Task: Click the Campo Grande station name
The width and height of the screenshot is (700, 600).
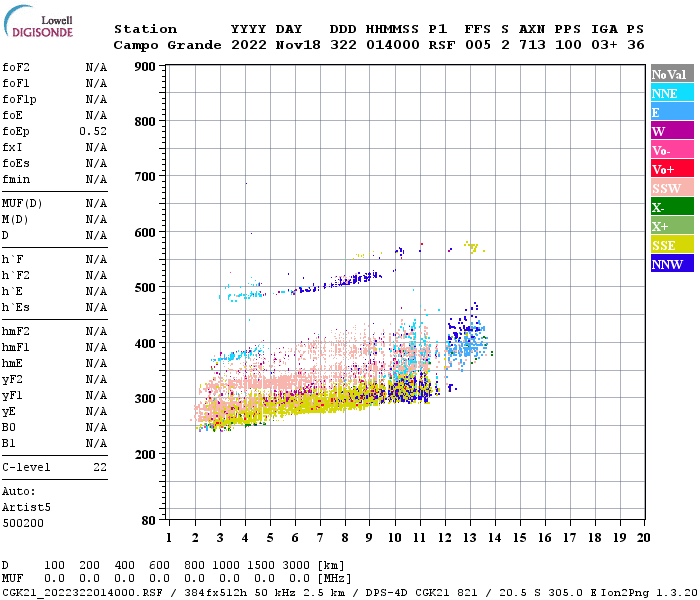Action: (x=167, y=46)
